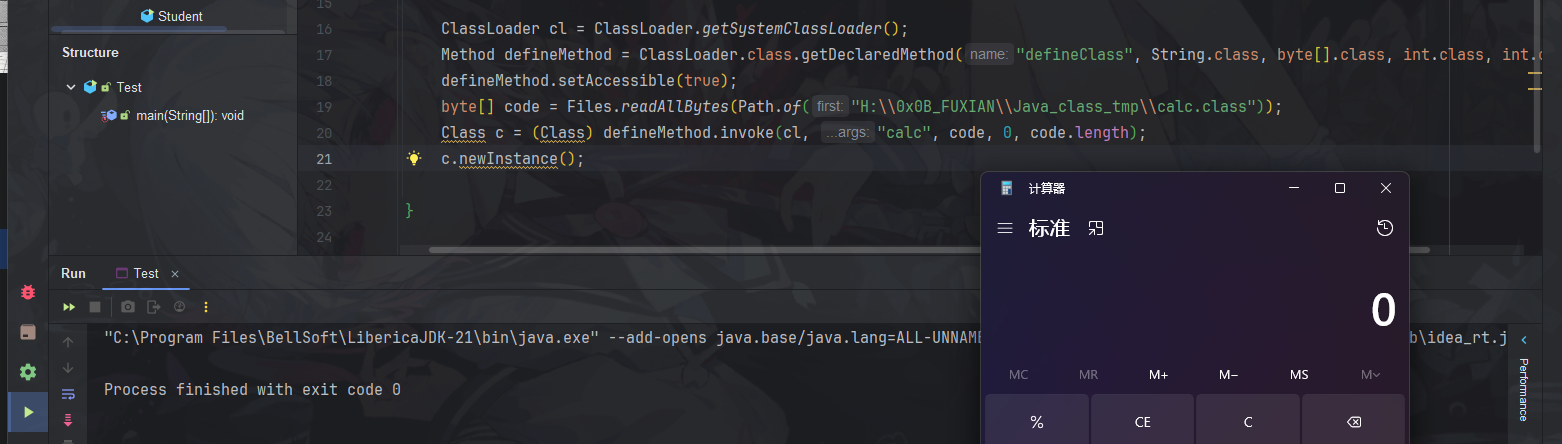
Task: Click scroll to end icon in console
Action: 68,420
